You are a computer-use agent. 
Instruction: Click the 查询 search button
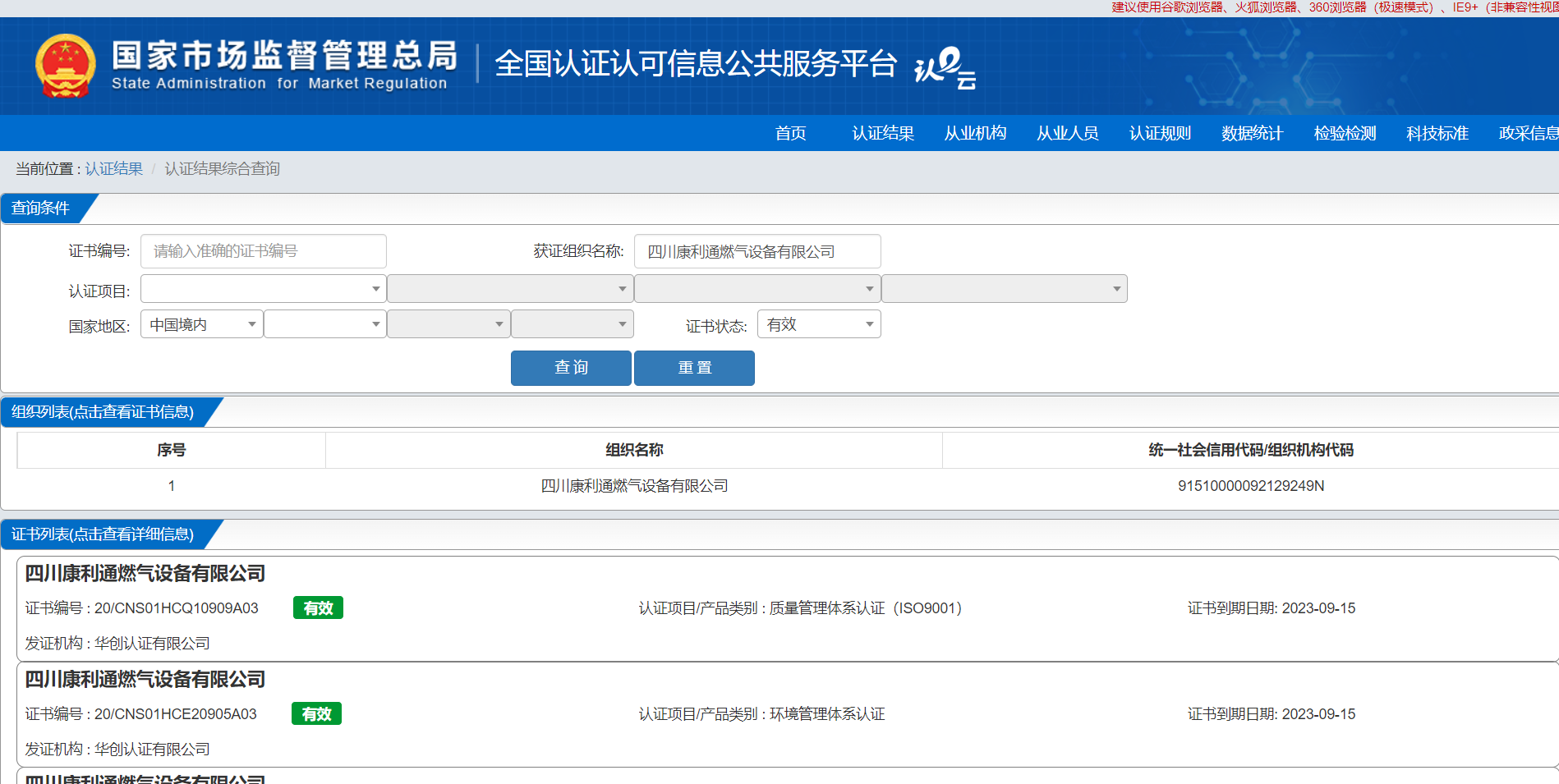coord(571,368)
